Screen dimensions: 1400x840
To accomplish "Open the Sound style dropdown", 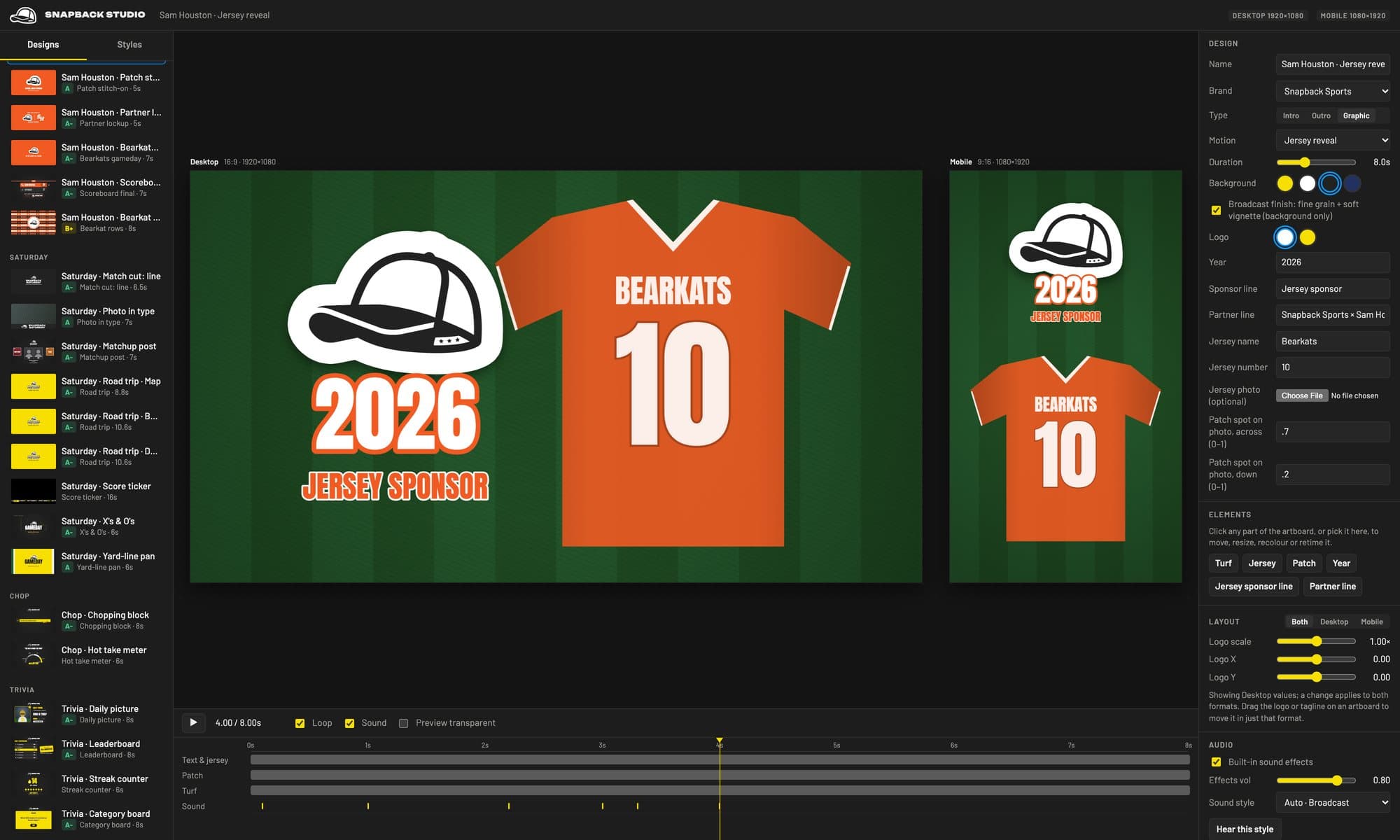I will click(1333, 802).
